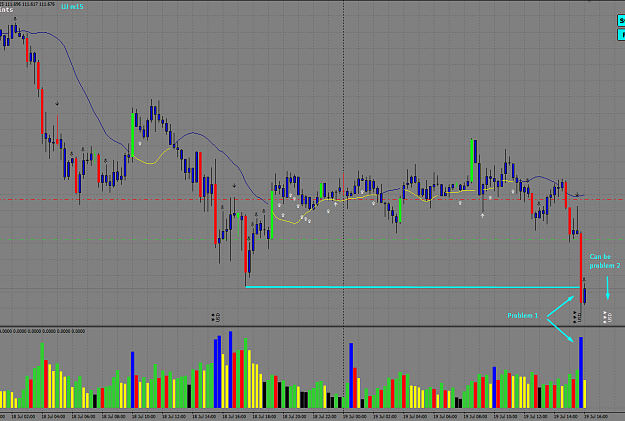
Task: Click the cyan button beginning with S
Action: click(x=621, y=20)
